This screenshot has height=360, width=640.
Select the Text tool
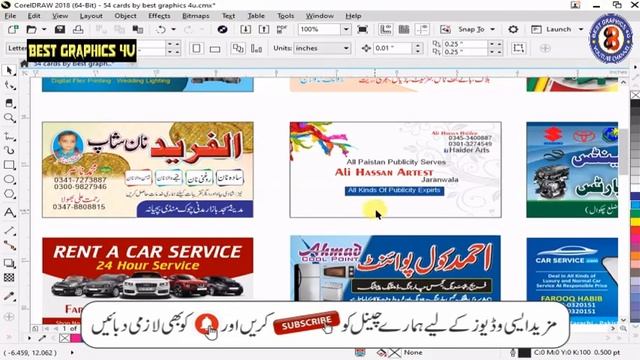pos(9,212)
